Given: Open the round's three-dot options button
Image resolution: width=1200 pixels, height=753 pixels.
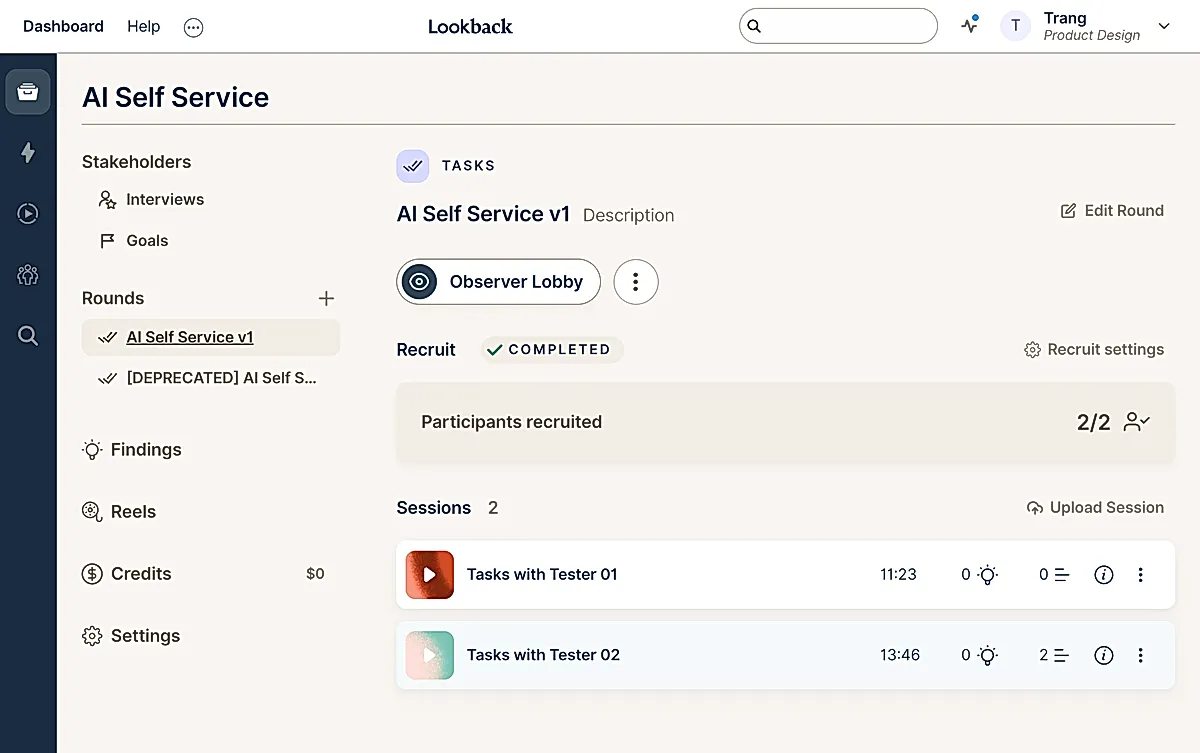Looking at the screenshot, I should point(636,282).
